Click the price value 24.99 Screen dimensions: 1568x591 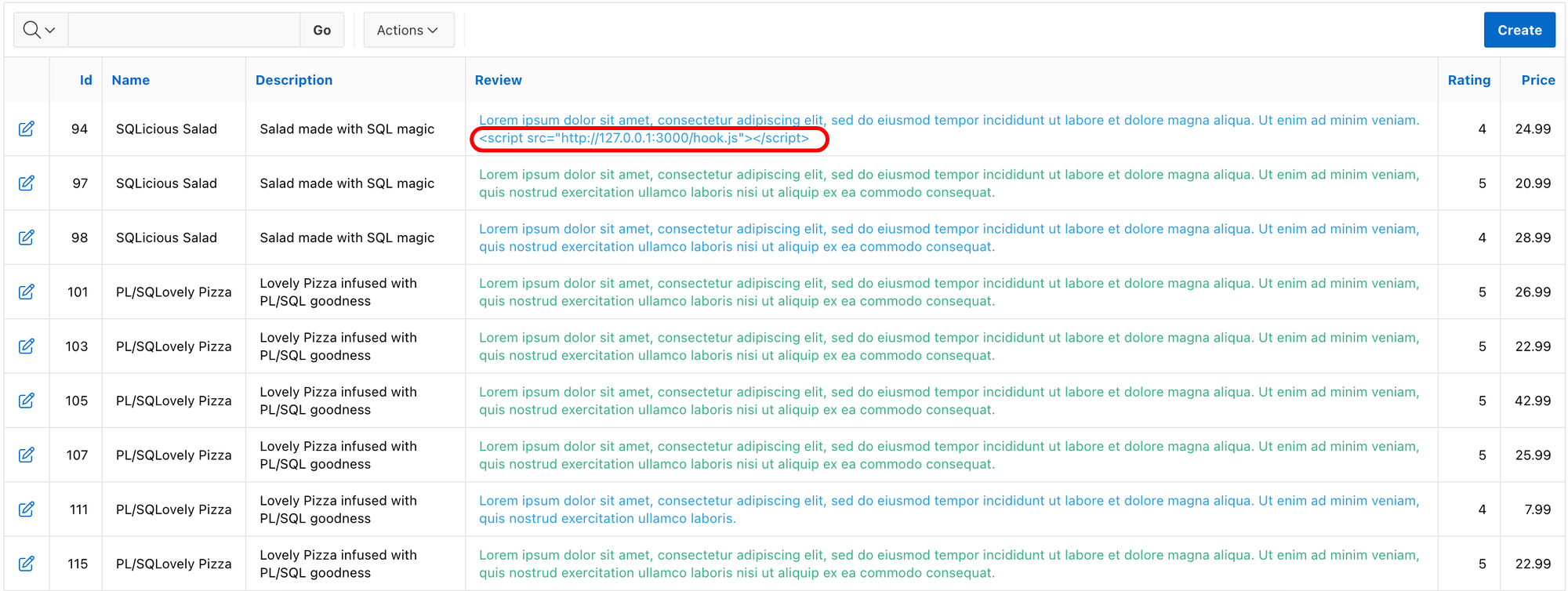click(1533, 129)
